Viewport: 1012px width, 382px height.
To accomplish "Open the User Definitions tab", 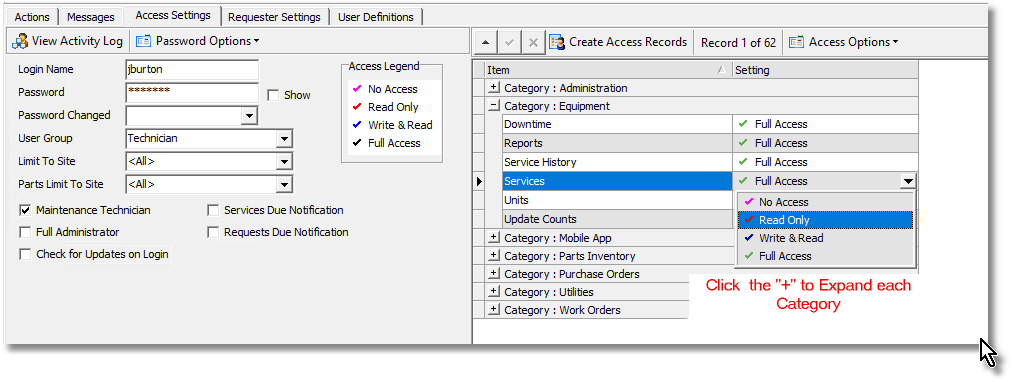I will click(x=376, y=17).
